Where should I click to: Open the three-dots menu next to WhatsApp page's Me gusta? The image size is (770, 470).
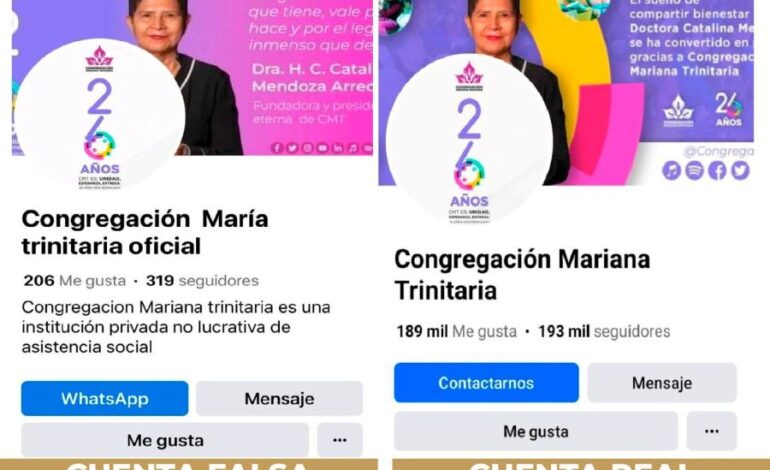pos(340,440)
